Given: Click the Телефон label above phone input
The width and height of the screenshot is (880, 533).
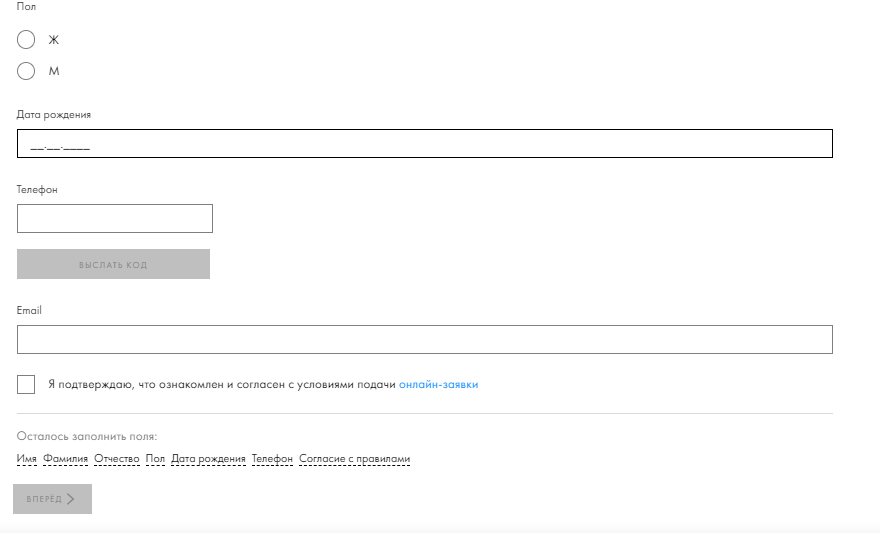Looking at the screenshot, I should coord(37,190).
